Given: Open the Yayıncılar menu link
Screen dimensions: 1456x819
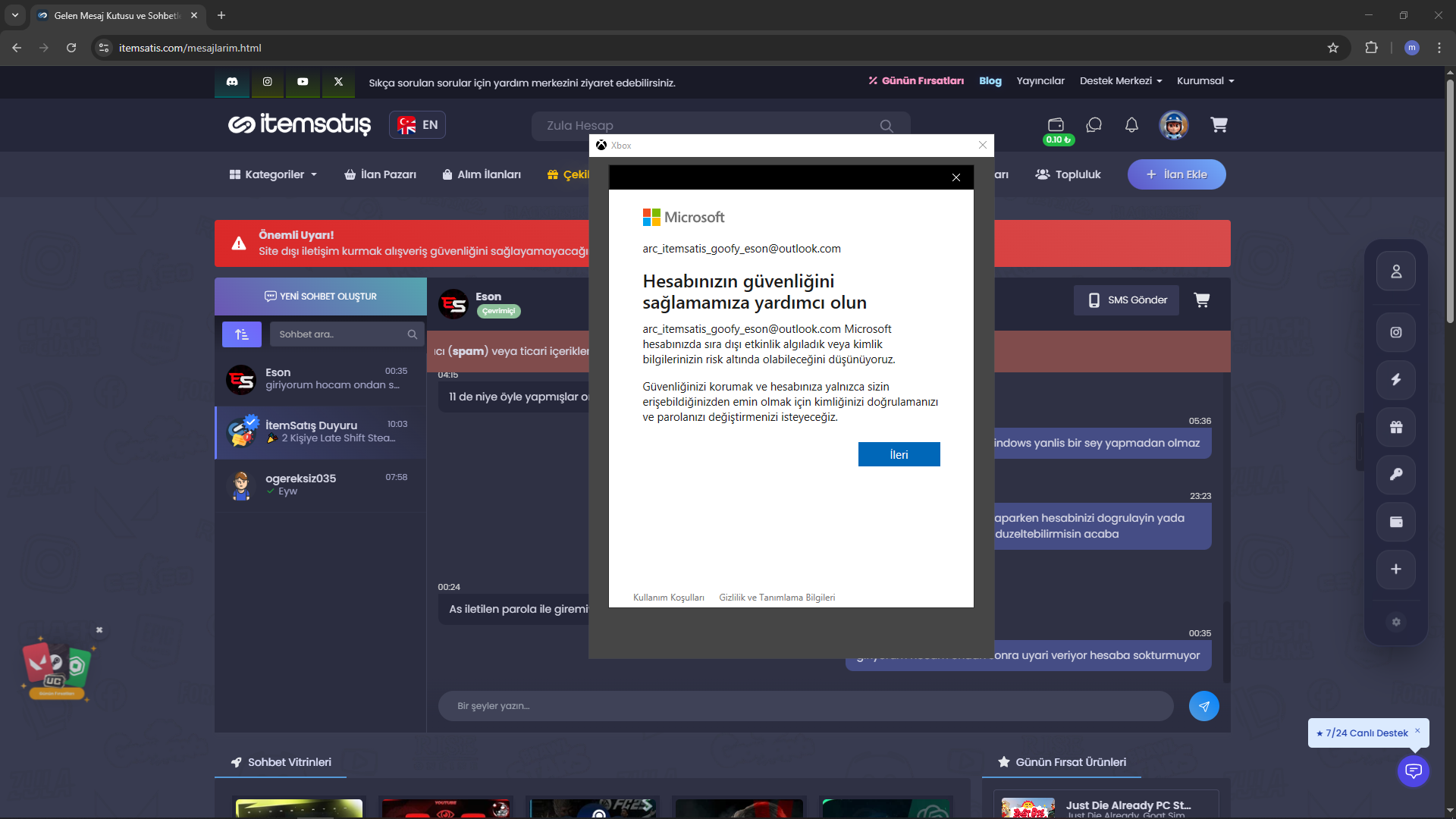Looking at the screenshot, I should tap(1040, 81).
